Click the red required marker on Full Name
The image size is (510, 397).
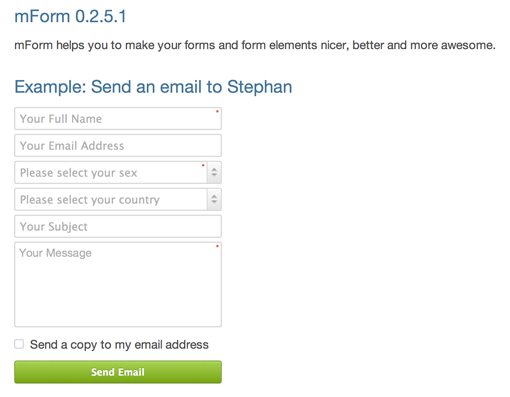(217, 111)
